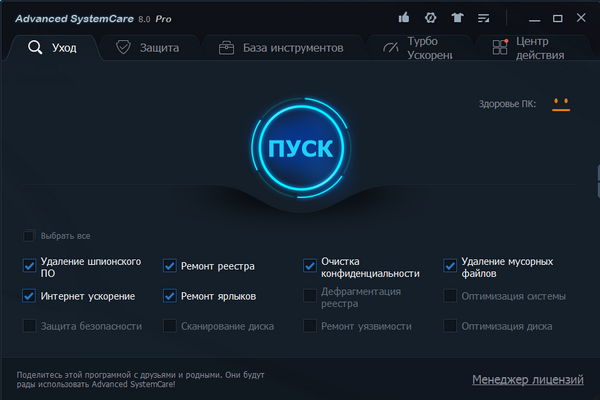Disable the Ремонт реестра checkbox
This screenshot has height=400, width=600.
point(170,266)
